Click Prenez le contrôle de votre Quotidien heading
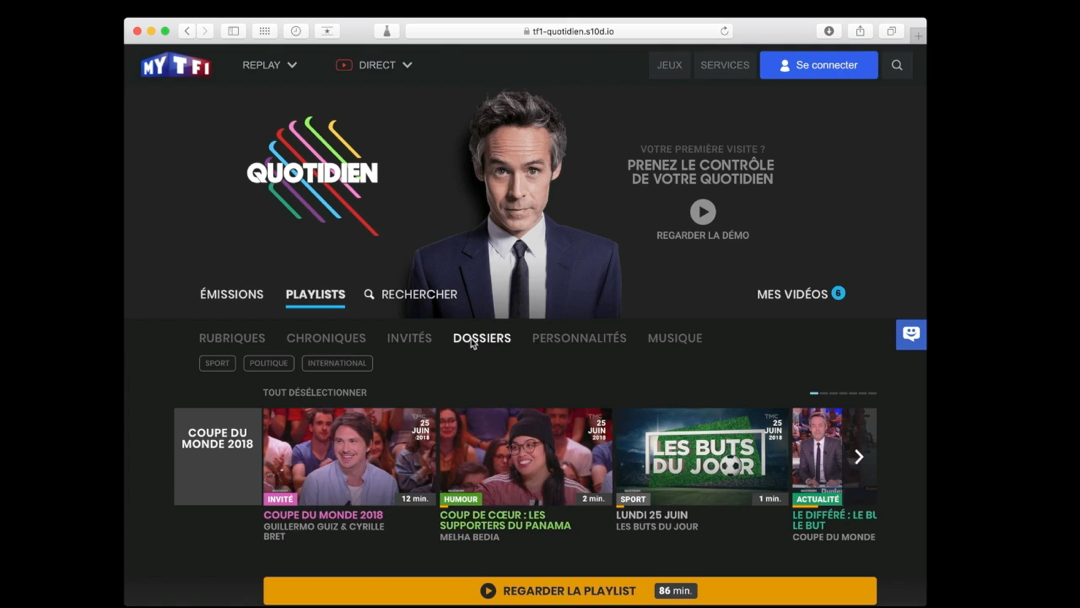 700,172
